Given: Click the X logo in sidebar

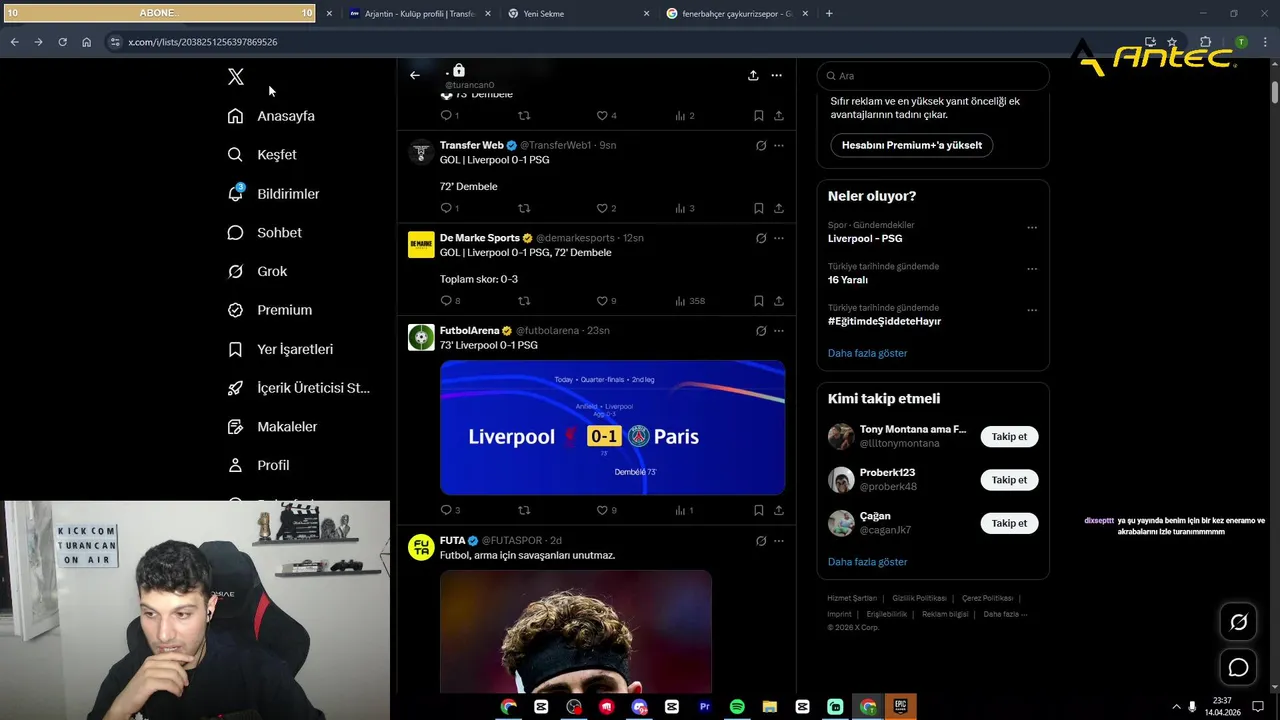Looking at the screenshot, I should [236, 77].
